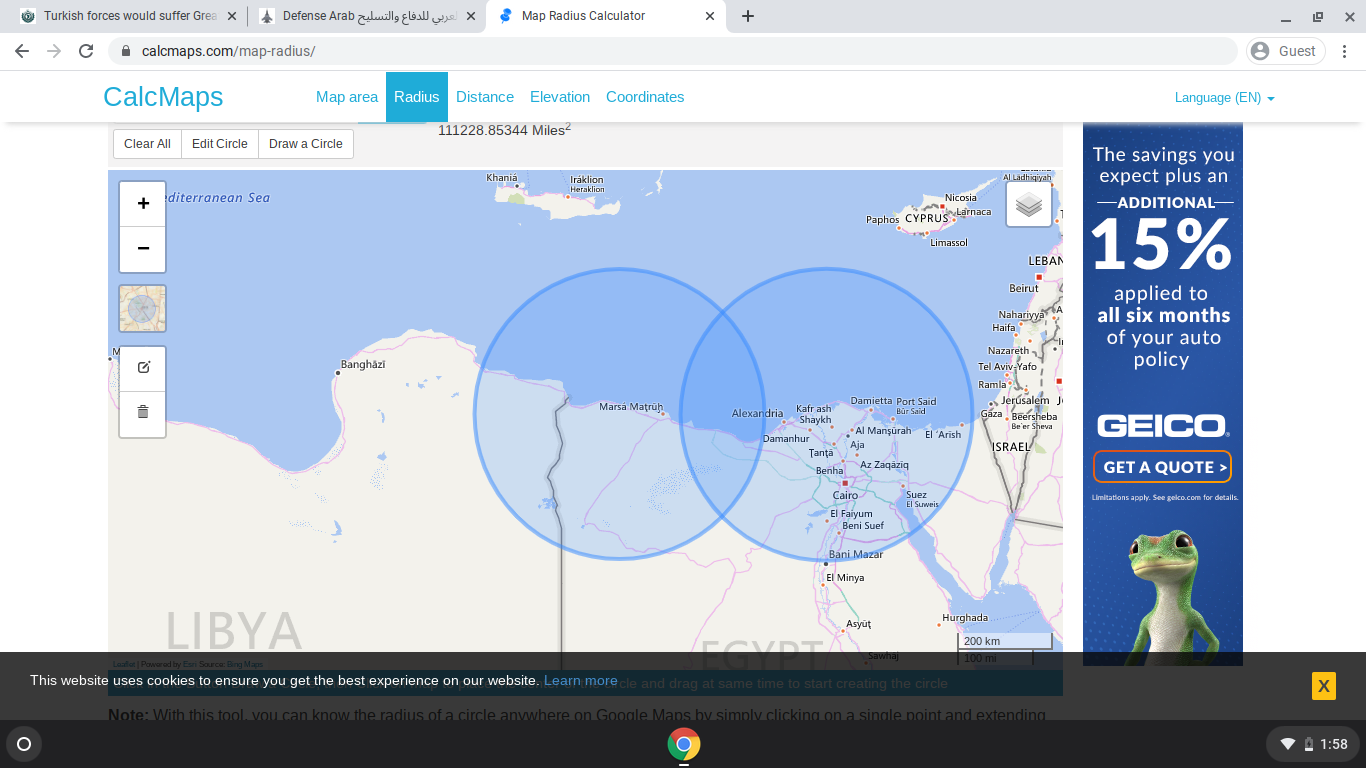The image size is (1366, 768).
Task: Reload the page with refresh icon
Action: (86, 51)
